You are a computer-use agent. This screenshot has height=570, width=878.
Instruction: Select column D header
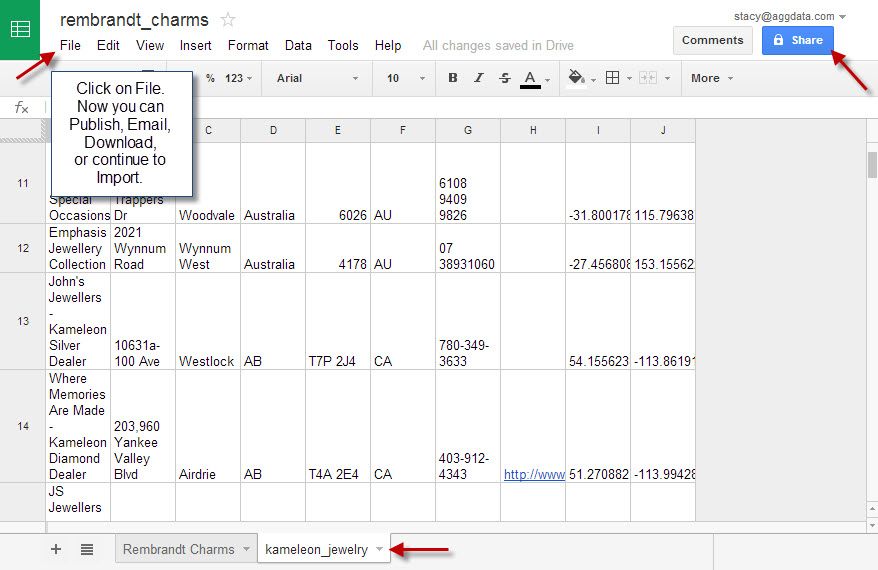273,130
